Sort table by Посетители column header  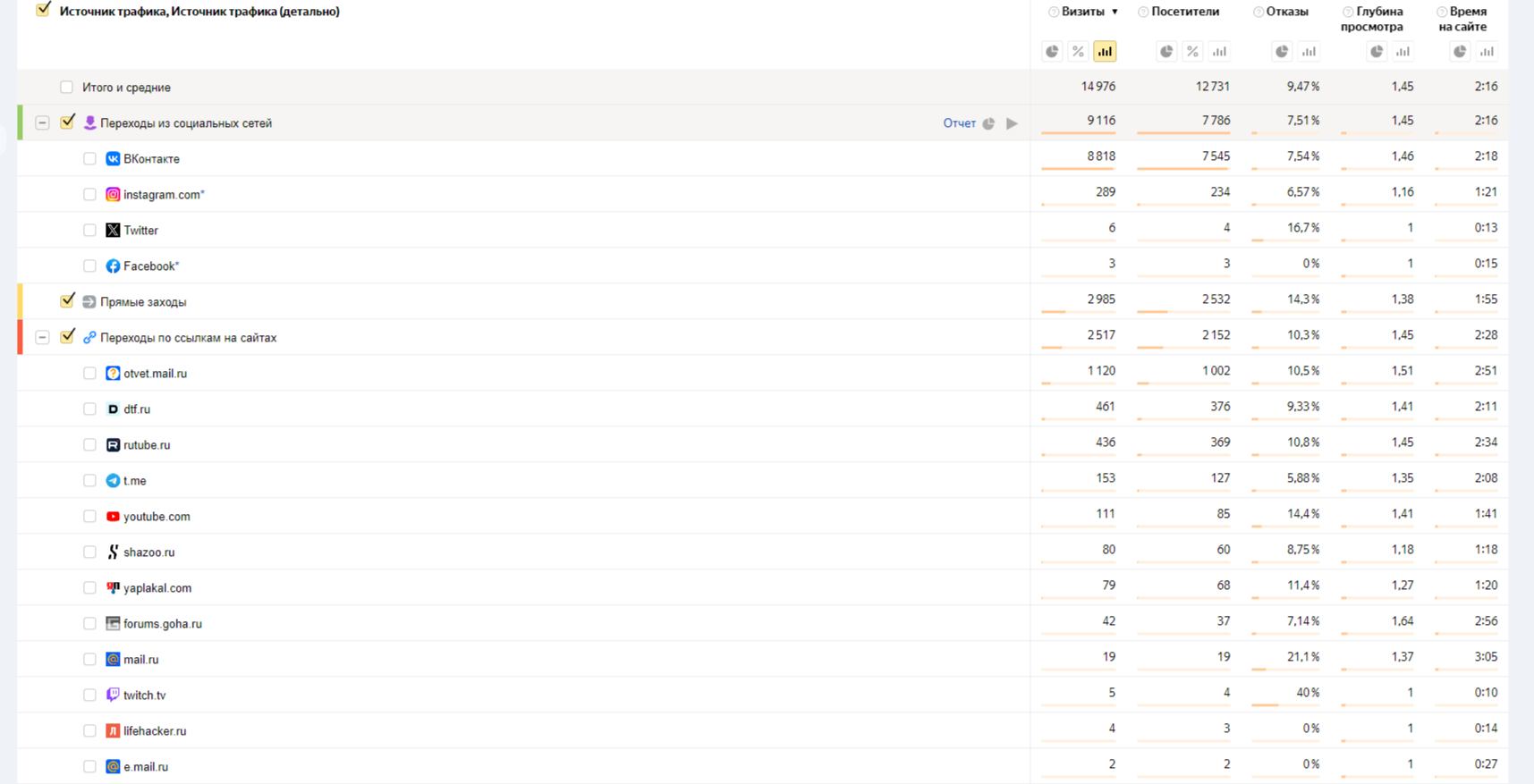point(1185,12)
